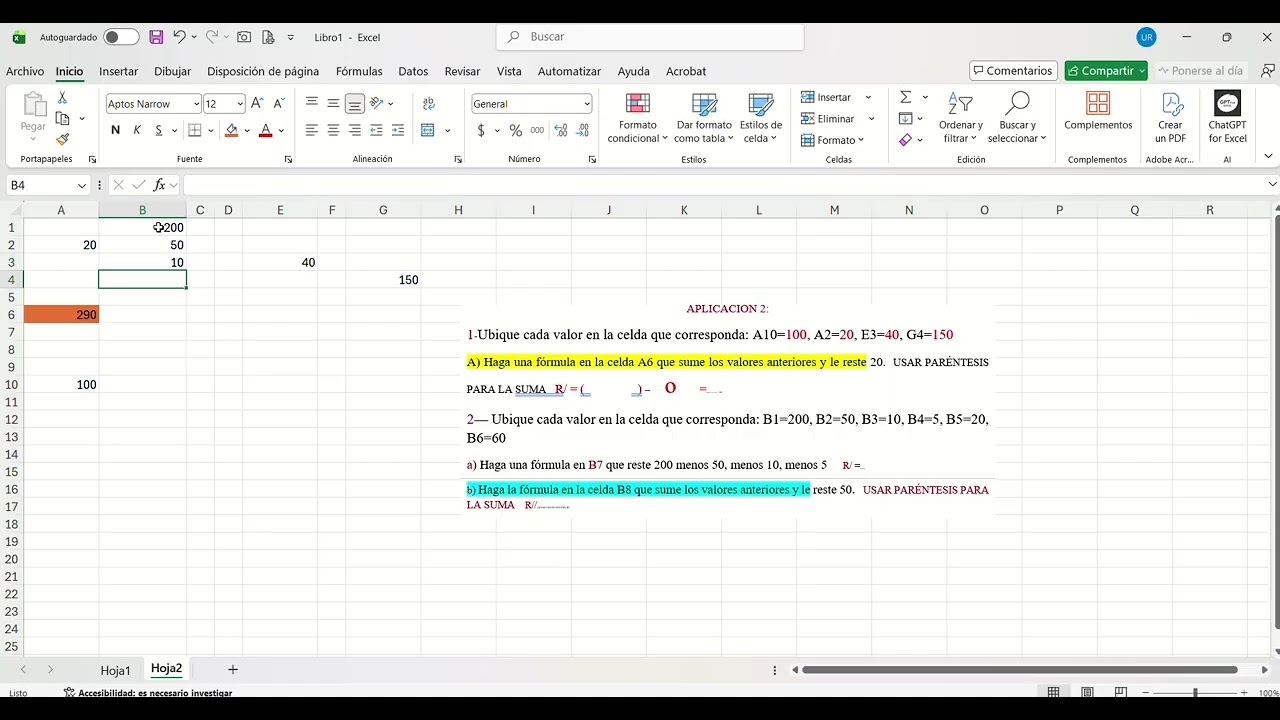Adjust the zoom slider in status bar
This screenshot has width=1280, height=720.
pos(1195,693)
